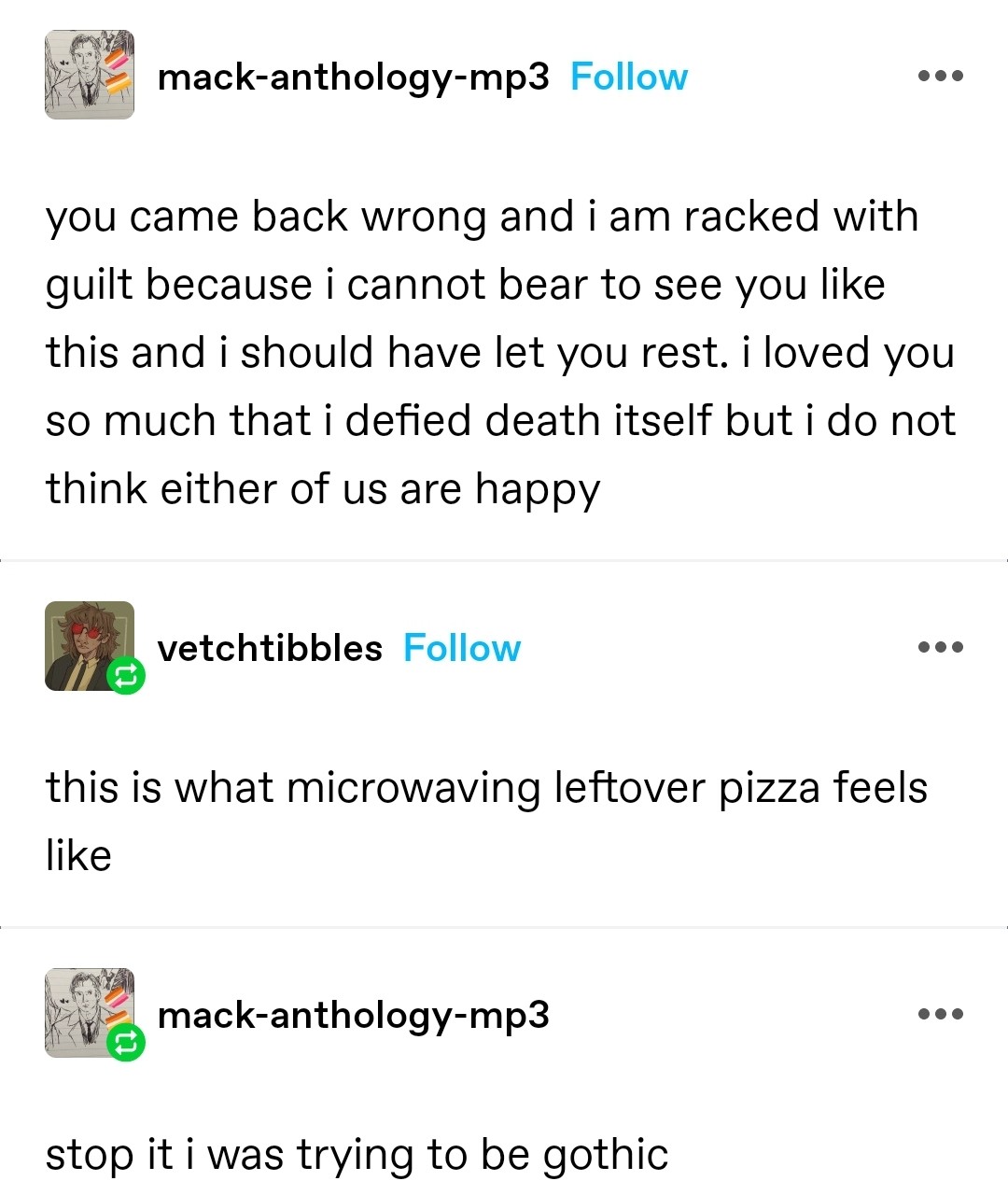Visit the mack-anthology-mp3 blog from the top username
The width and height of the screenshot is (1008, 1195).
[x=354, y=78]
